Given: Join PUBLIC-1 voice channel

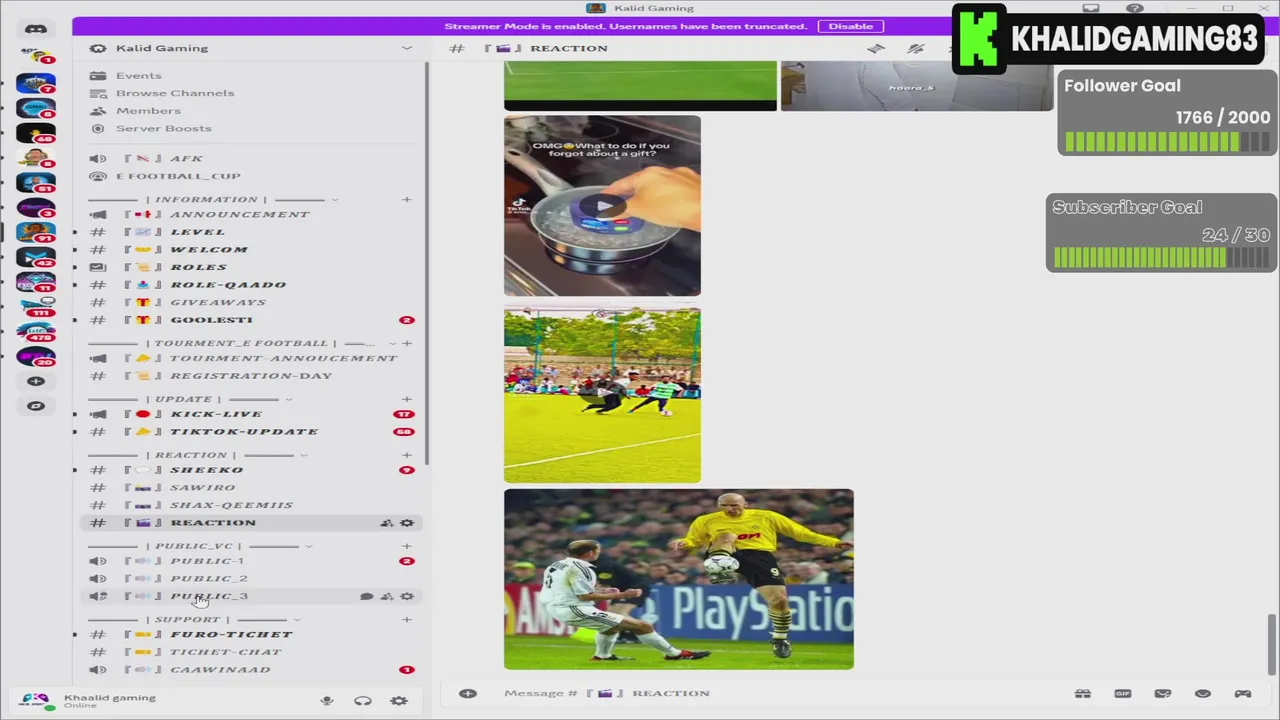Looking at the screenshot, I should click(x=250, y=561).
